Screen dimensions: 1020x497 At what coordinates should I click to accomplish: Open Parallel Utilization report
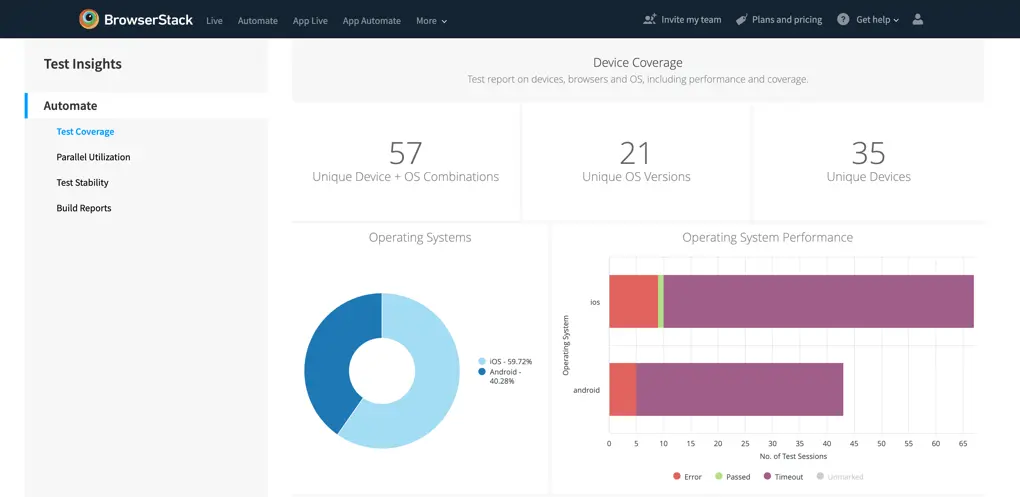coord(93,157)
